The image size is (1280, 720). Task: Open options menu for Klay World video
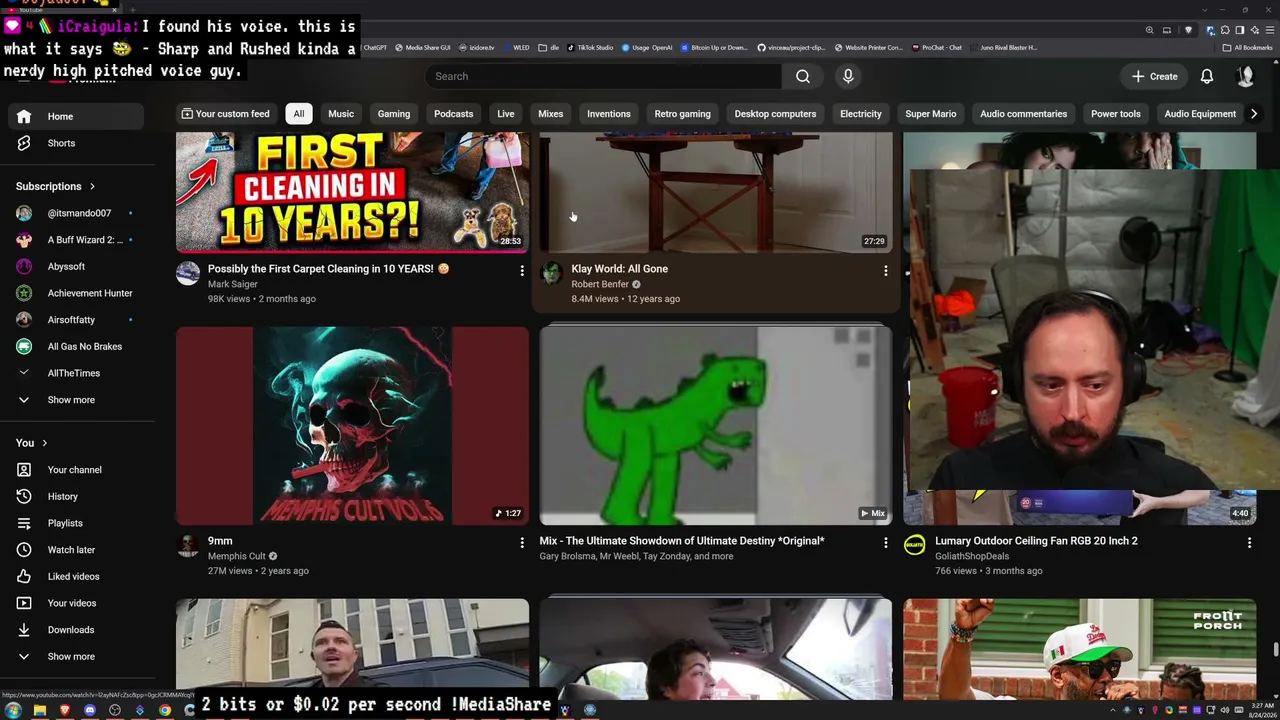pyautogui.click(x=885, y=270)
